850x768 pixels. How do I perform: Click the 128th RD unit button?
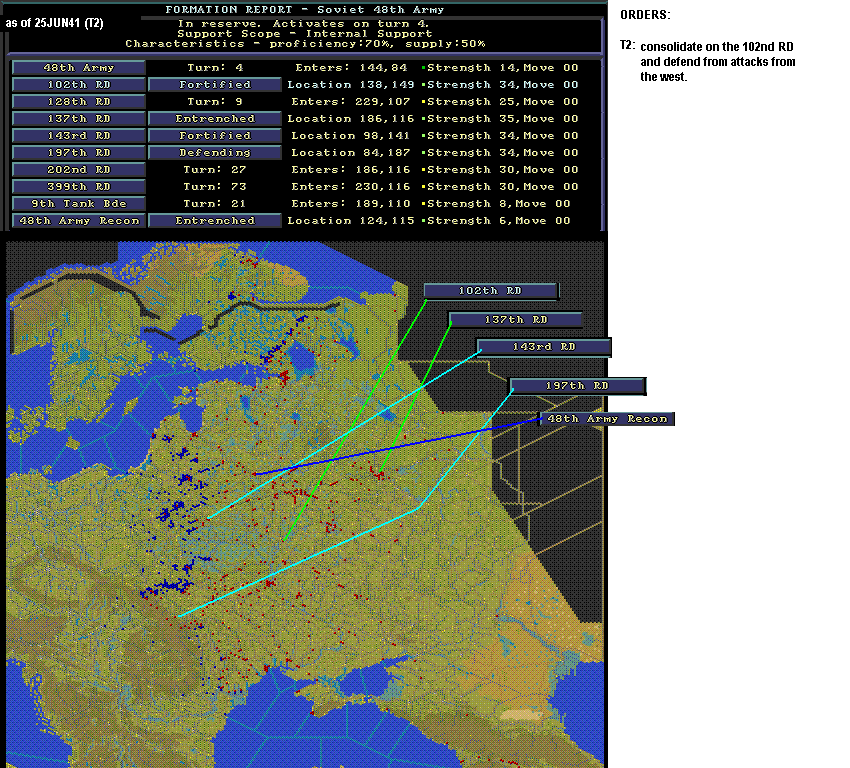tap(79, 102)
